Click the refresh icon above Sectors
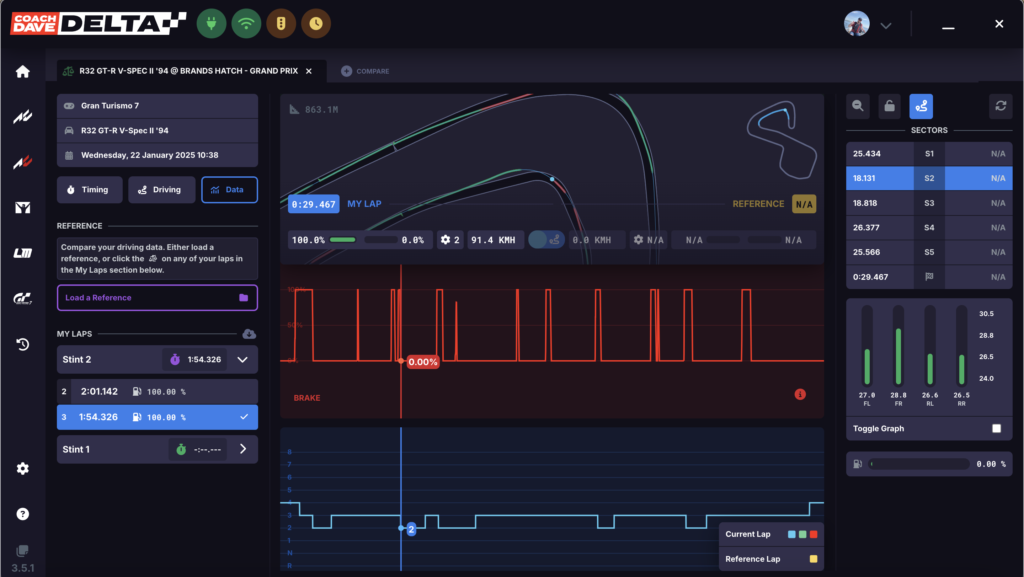 tap(1000, 106)
